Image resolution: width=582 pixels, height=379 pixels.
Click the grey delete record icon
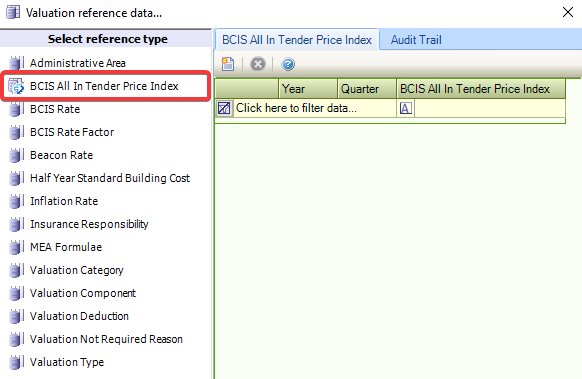click(x=258, y=64)
